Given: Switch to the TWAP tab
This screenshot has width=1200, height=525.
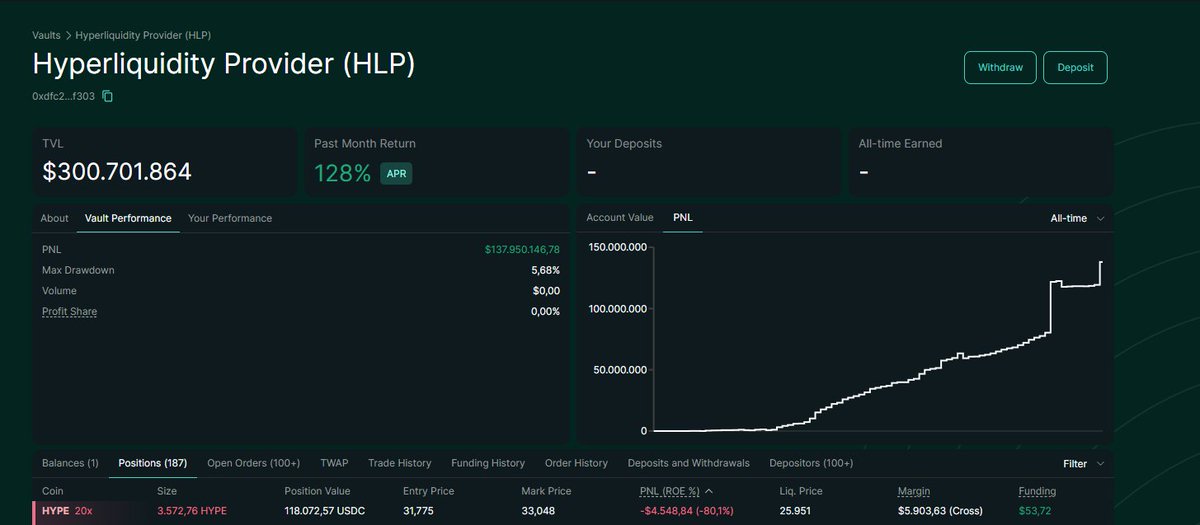Looking at the screenshot, I should pos(334,463).
